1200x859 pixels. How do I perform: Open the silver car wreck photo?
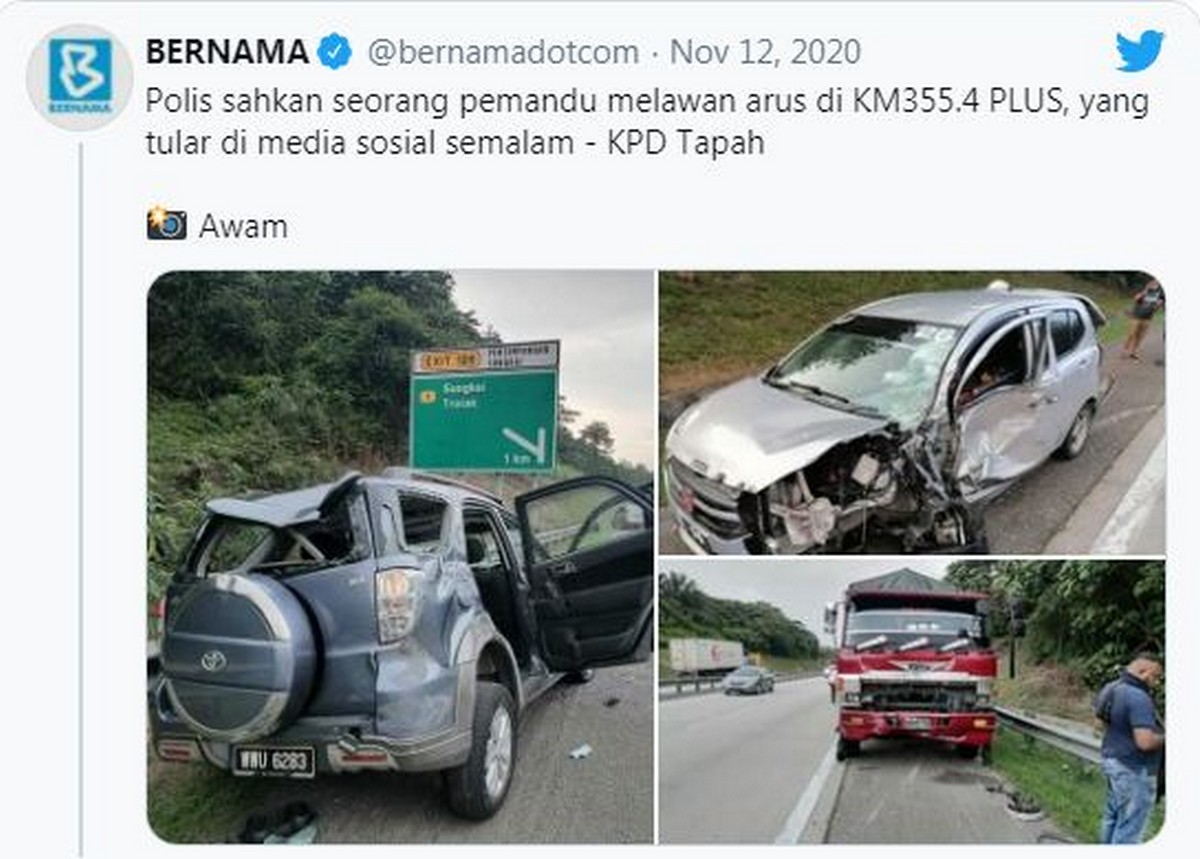pyautogui.click(x=912, y=413)
